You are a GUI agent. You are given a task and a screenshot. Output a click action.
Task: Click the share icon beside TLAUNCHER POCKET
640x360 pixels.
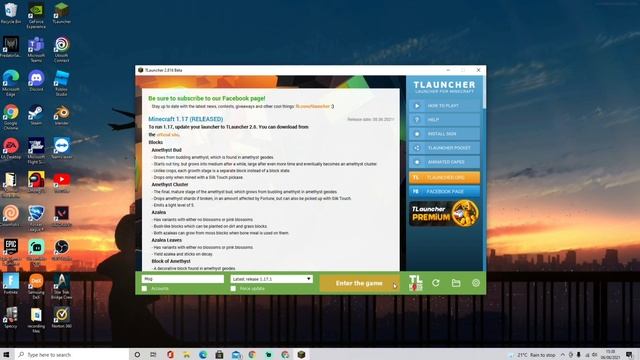[x=417, y=148]
